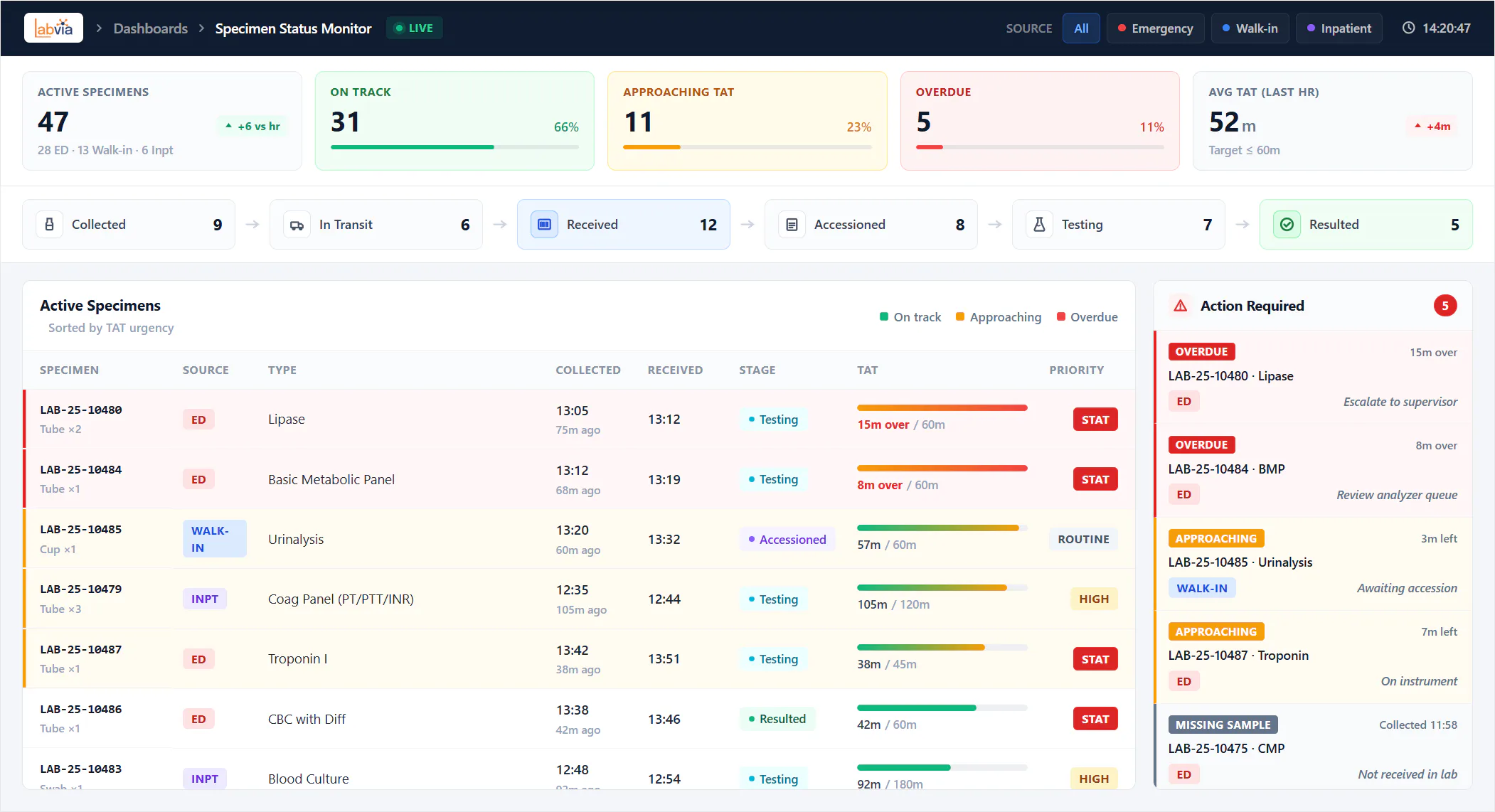Click the Testing flask icon
Image resolution: width=1495 pixels, height=812 pixels.
pyautogui.click(x=1039, y=225)
